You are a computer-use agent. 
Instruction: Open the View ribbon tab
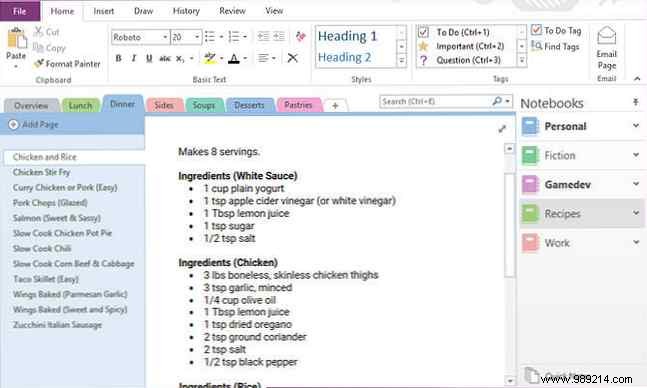click(x=274, y=11)
